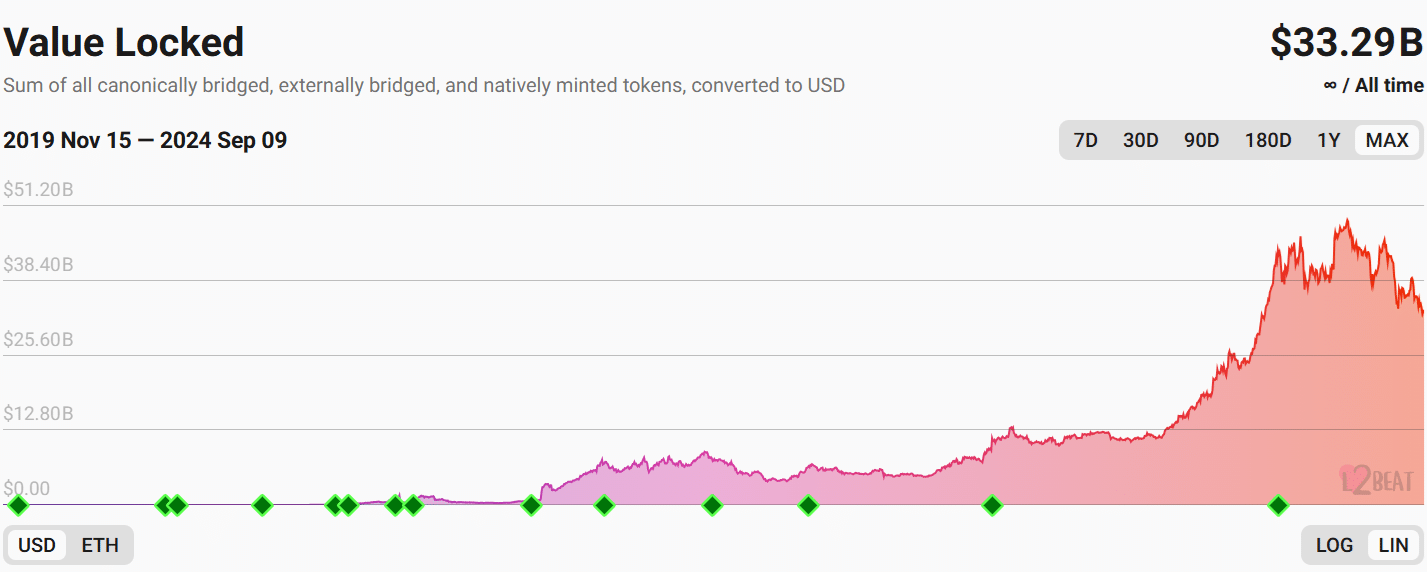Screen dimensions: 1427x572
Task: Click the highest peak of the red chart line
Action: 1347,220
